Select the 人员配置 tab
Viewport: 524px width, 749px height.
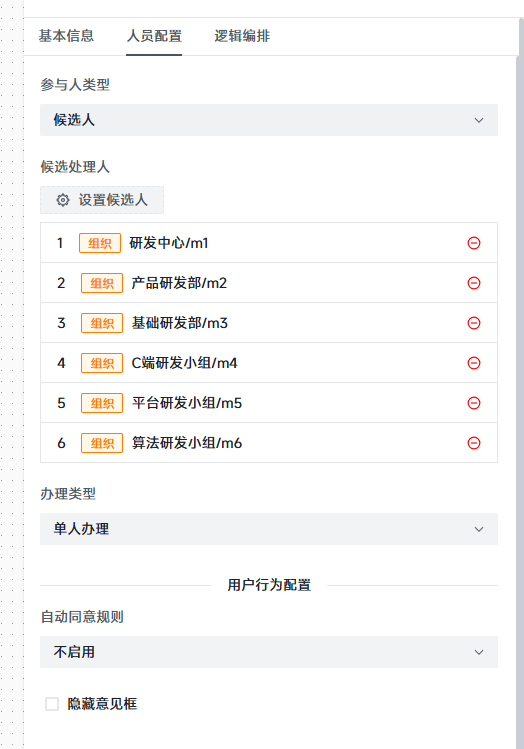[154, 36]
